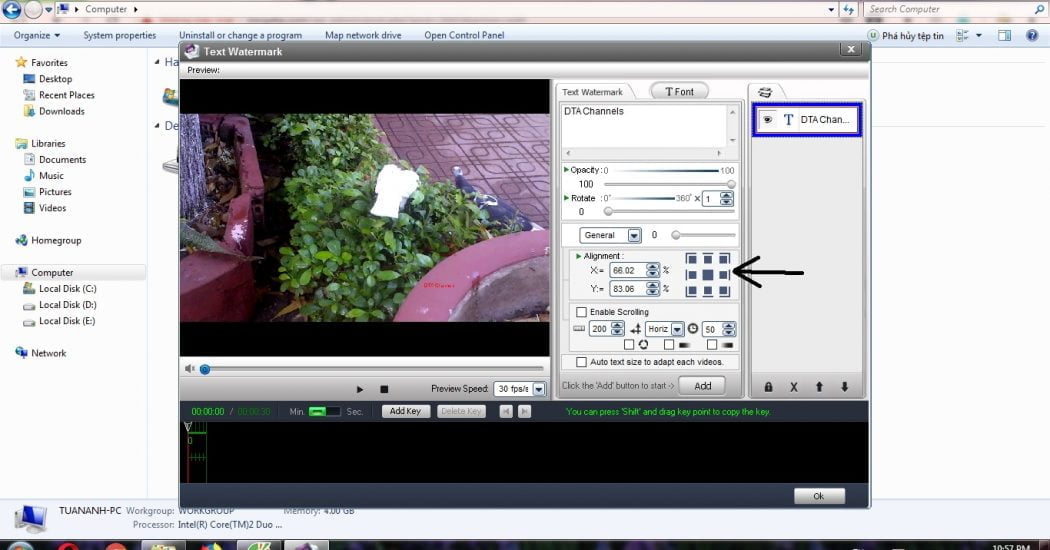This screenshot has height=550, width=1050.
Task: Move watermark layer down with arrow
Action: click(844, 387)
